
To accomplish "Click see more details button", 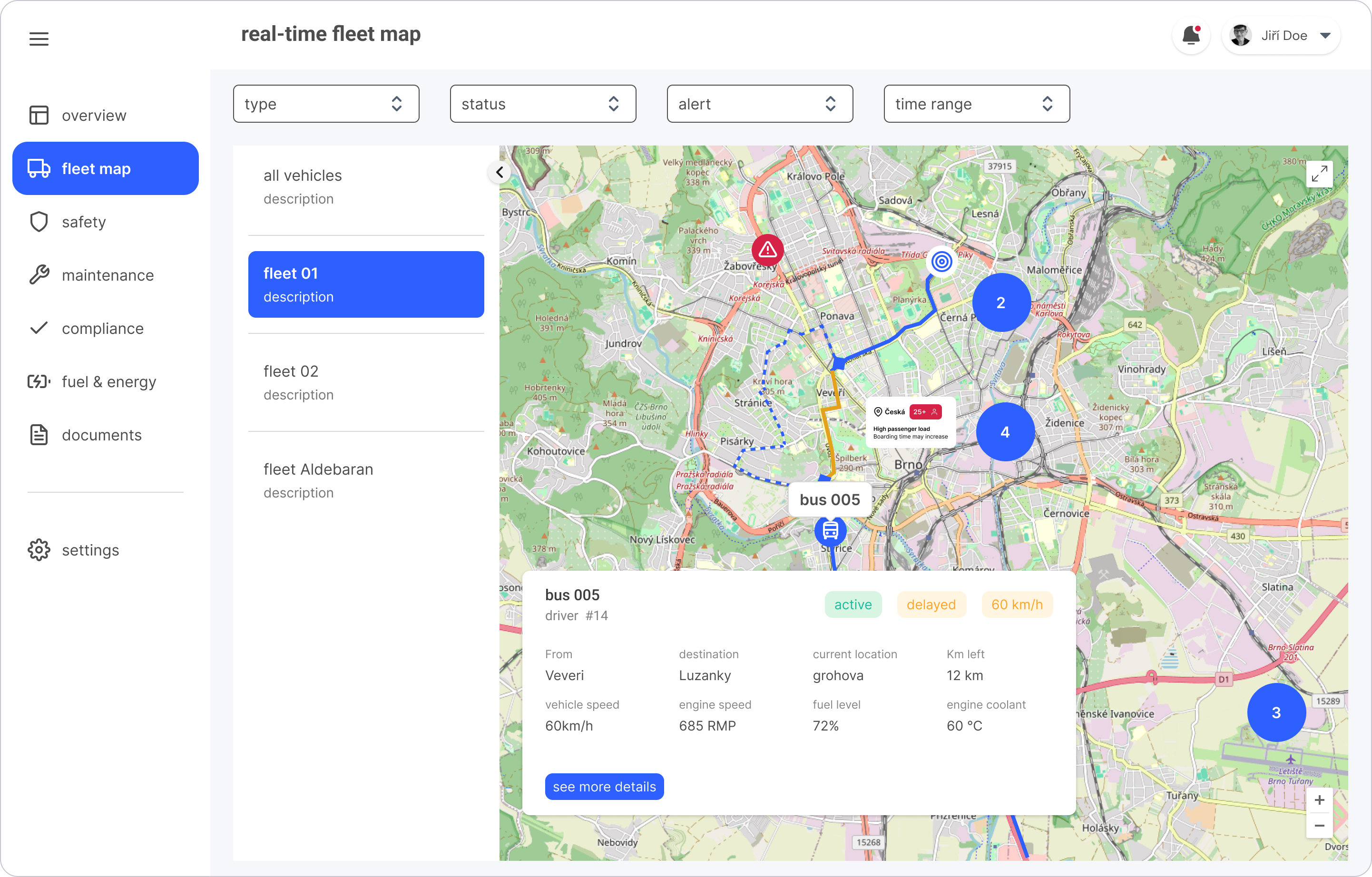I will [x=604, y=787].
